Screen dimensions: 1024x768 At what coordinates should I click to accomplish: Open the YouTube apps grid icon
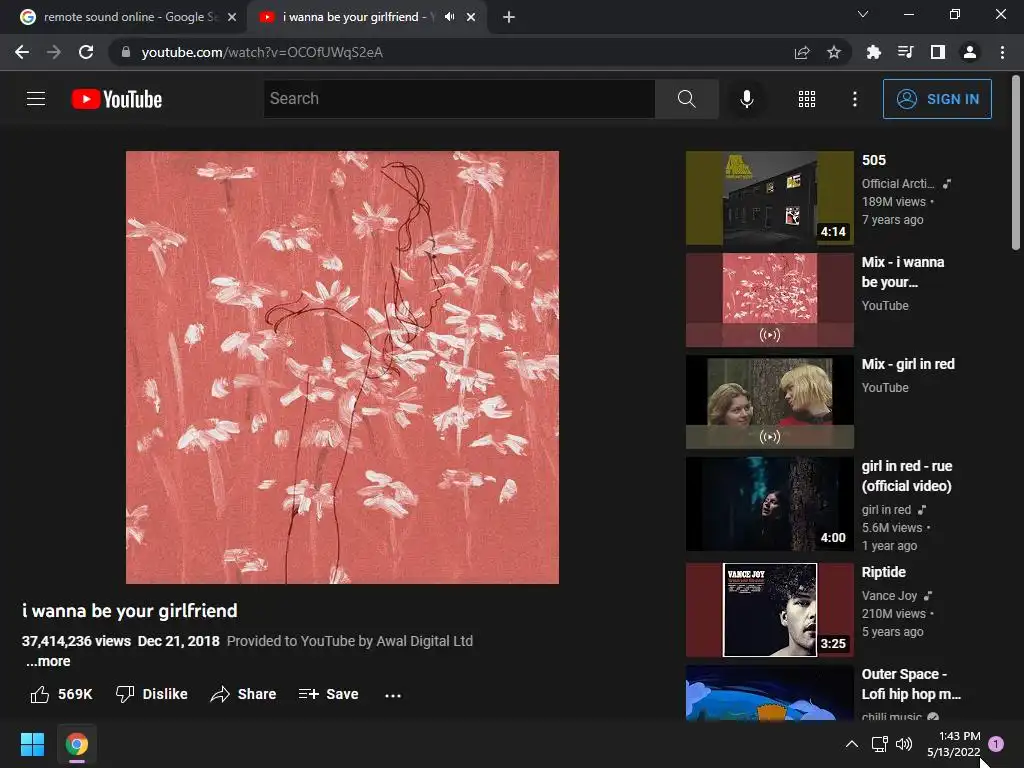(x=807, y=99)
